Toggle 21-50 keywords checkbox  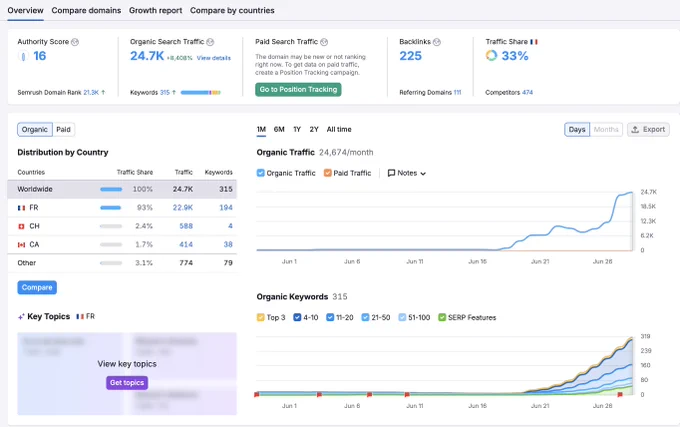(365, 317)
